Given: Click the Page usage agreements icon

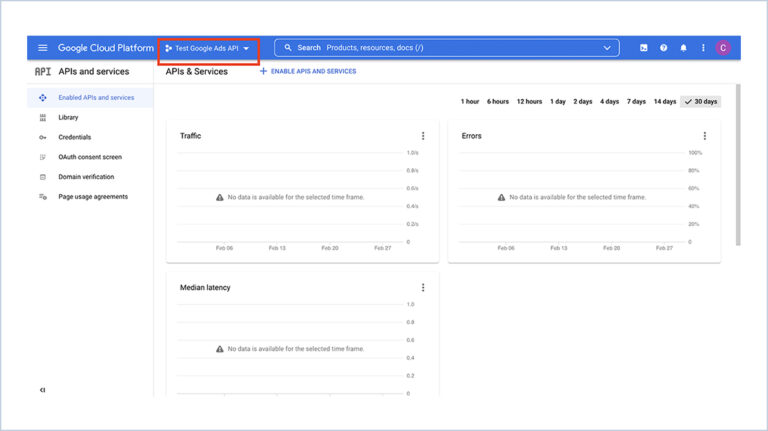Looking at the screenshot, I should click(x=43, y=197).
